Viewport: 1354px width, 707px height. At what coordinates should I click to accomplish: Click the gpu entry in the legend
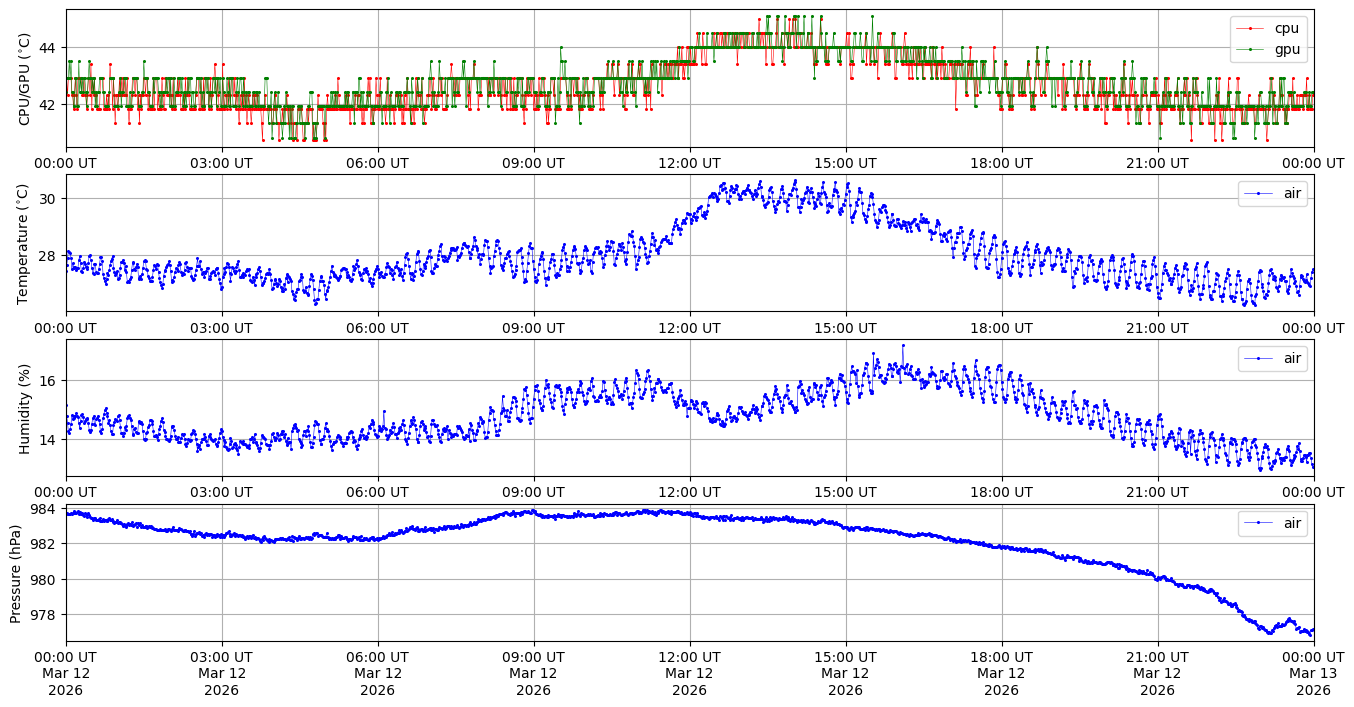[1286, 48]
